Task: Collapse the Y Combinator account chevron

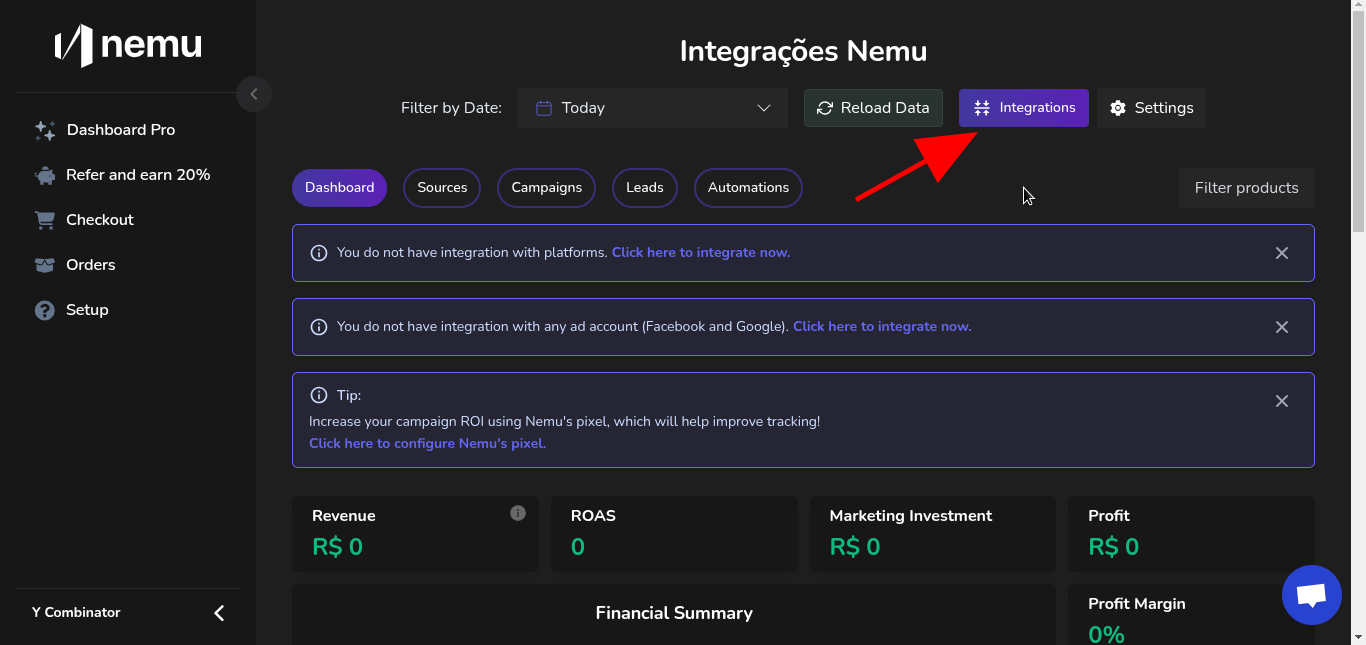Action: pos(219,613)
